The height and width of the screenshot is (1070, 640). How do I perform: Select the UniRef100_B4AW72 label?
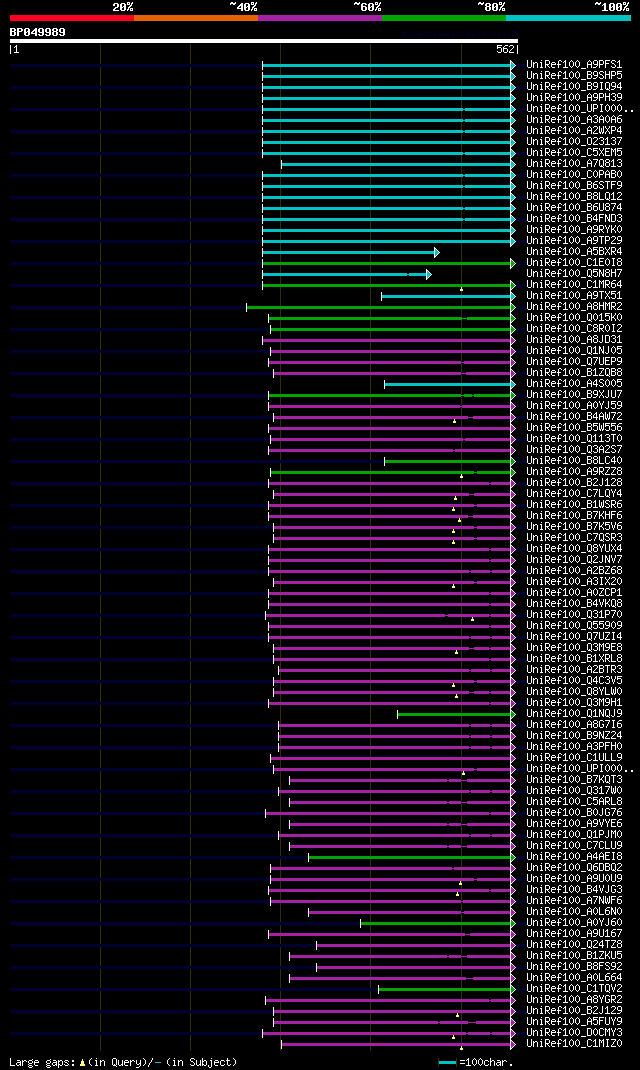[x=574, y=417]
